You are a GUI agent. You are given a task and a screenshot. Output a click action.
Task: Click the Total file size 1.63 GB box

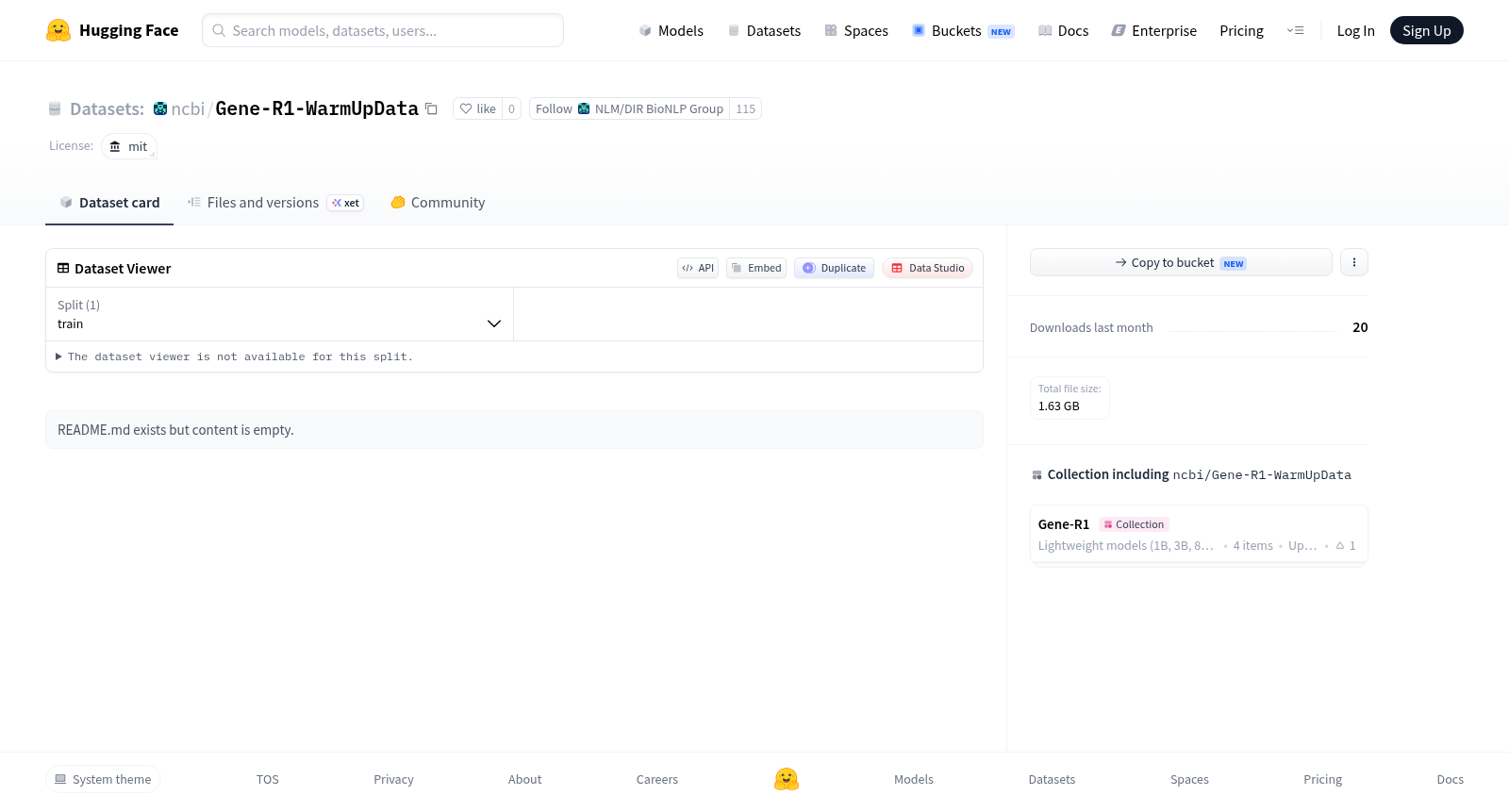[x=1070, y=397]
